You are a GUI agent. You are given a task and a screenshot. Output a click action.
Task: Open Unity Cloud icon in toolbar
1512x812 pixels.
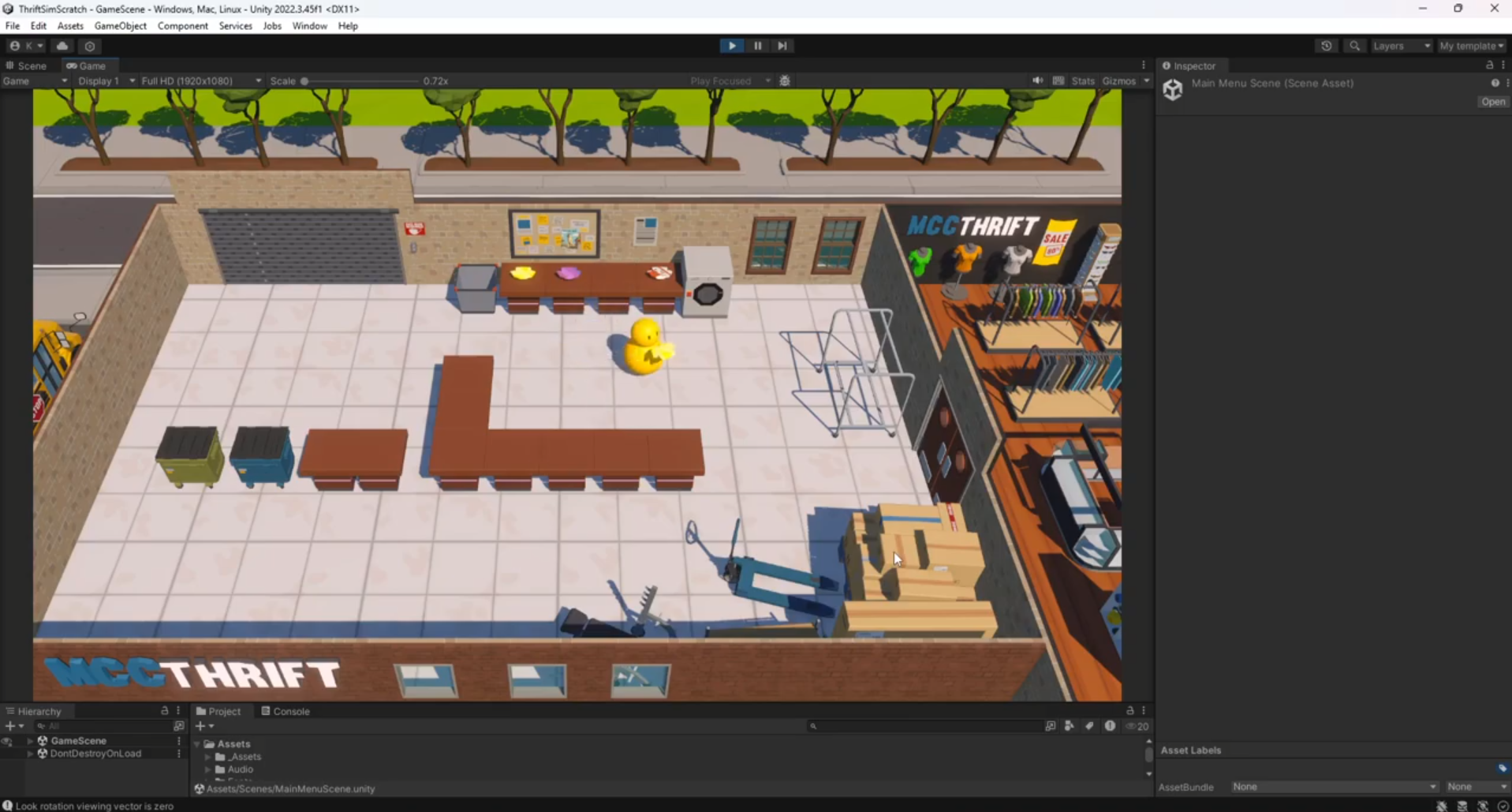(62, 46)
